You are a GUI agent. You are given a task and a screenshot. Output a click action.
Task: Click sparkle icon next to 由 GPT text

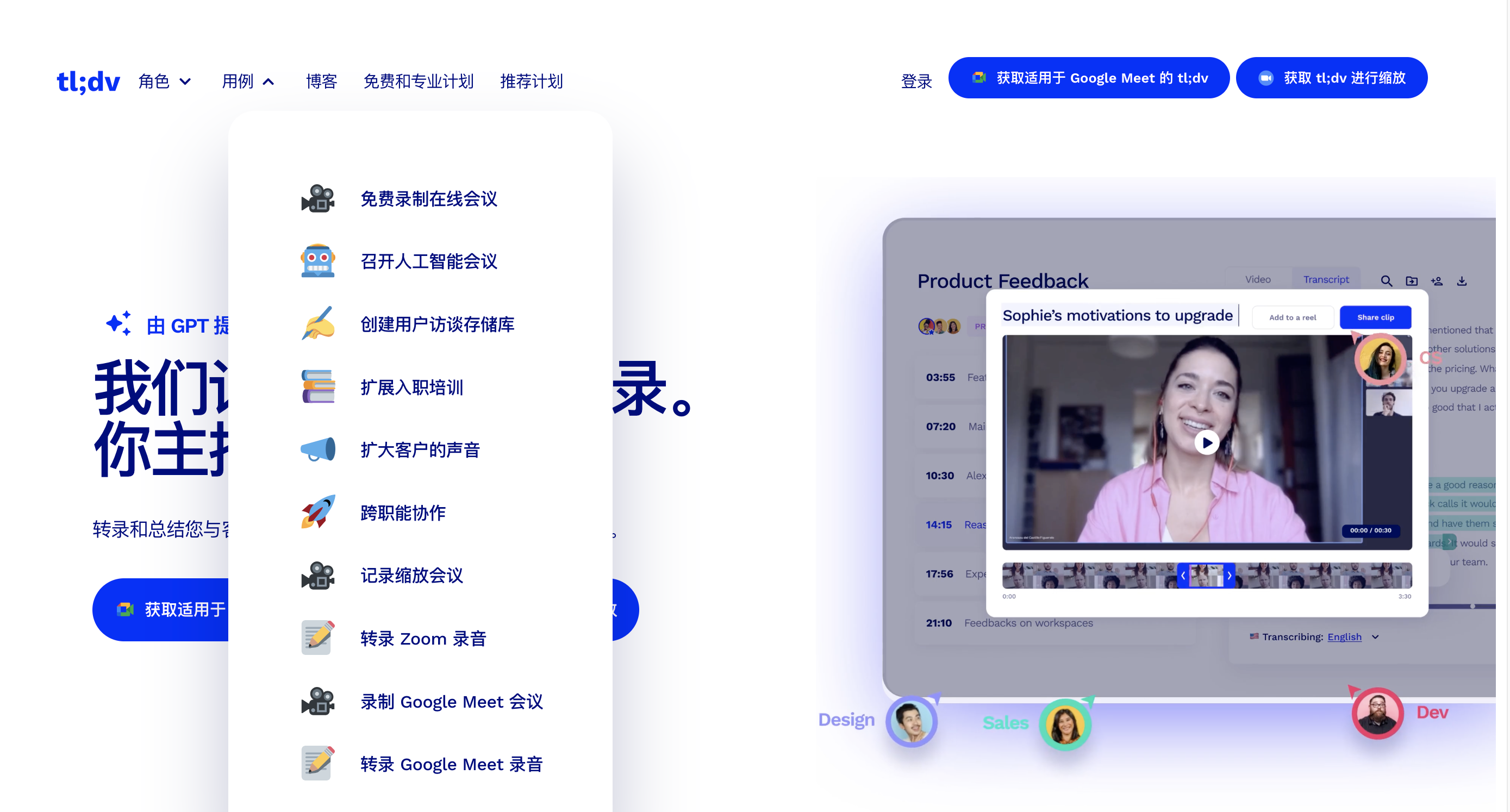pos(118,323)
